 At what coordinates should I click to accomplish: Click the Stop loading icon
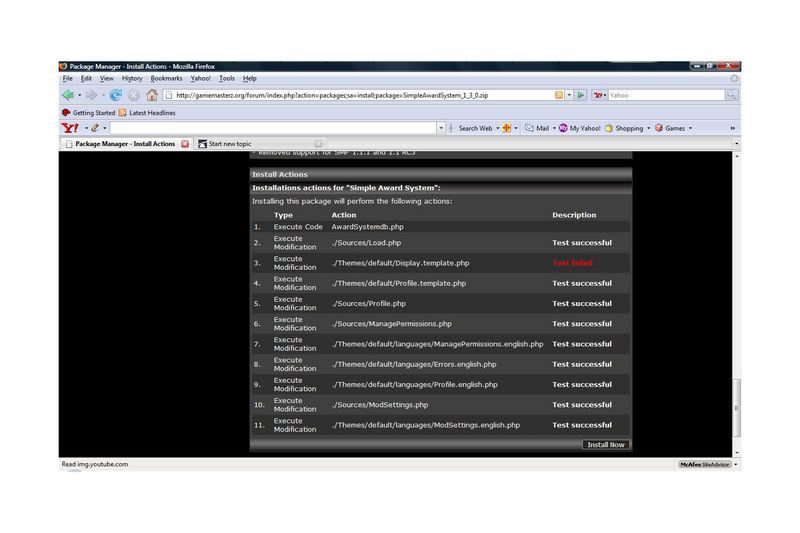pyautogui.click(x=134, y=95)
